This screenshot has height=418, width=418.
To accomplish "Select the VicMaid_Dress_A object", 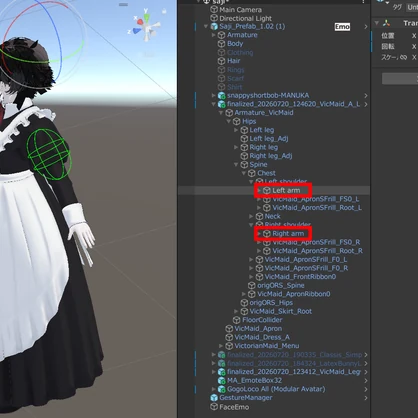I will point(262,337).
